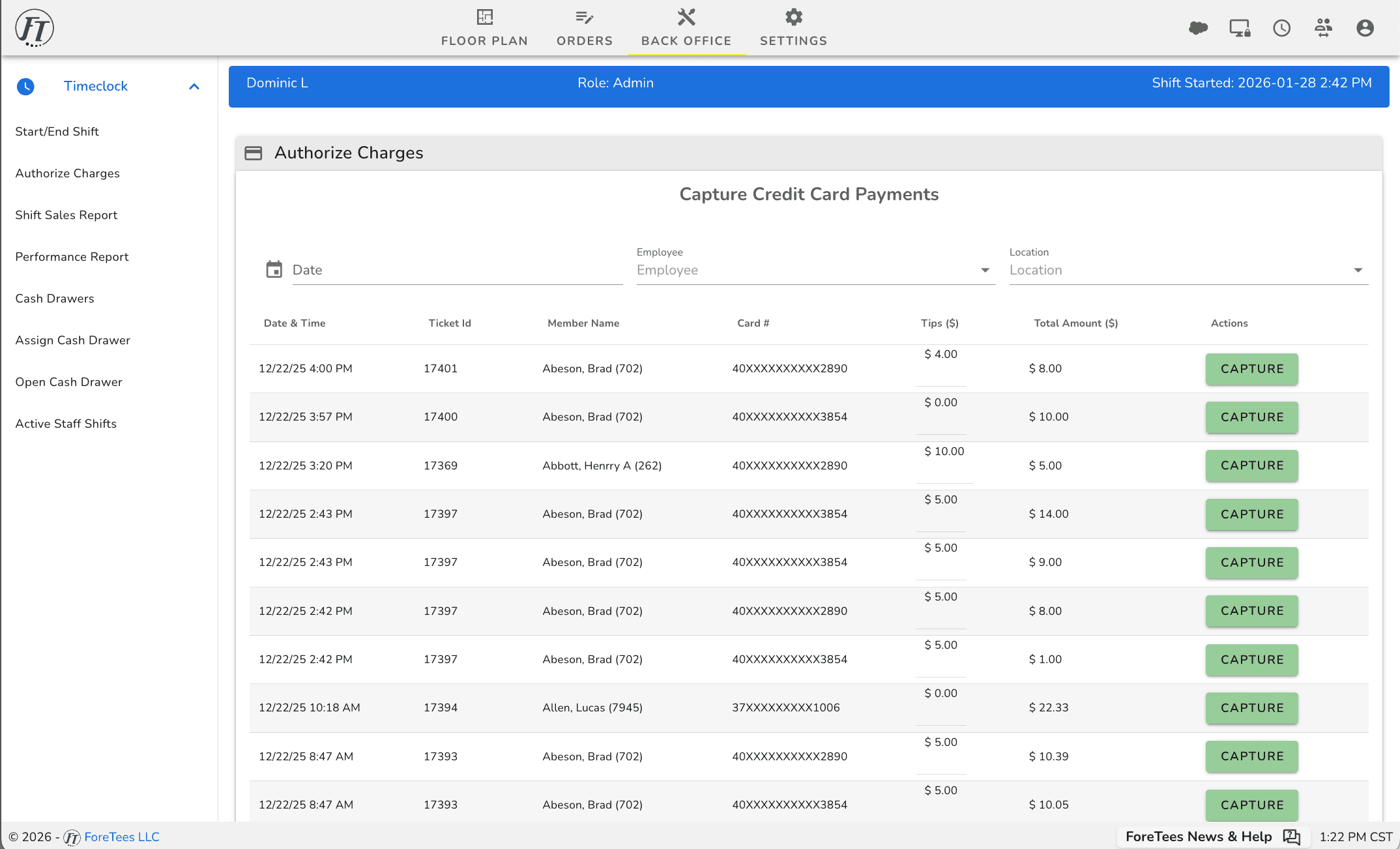Click the Date input field
The width and height of the screenshot is (1400, 849).
coord(456,270)
